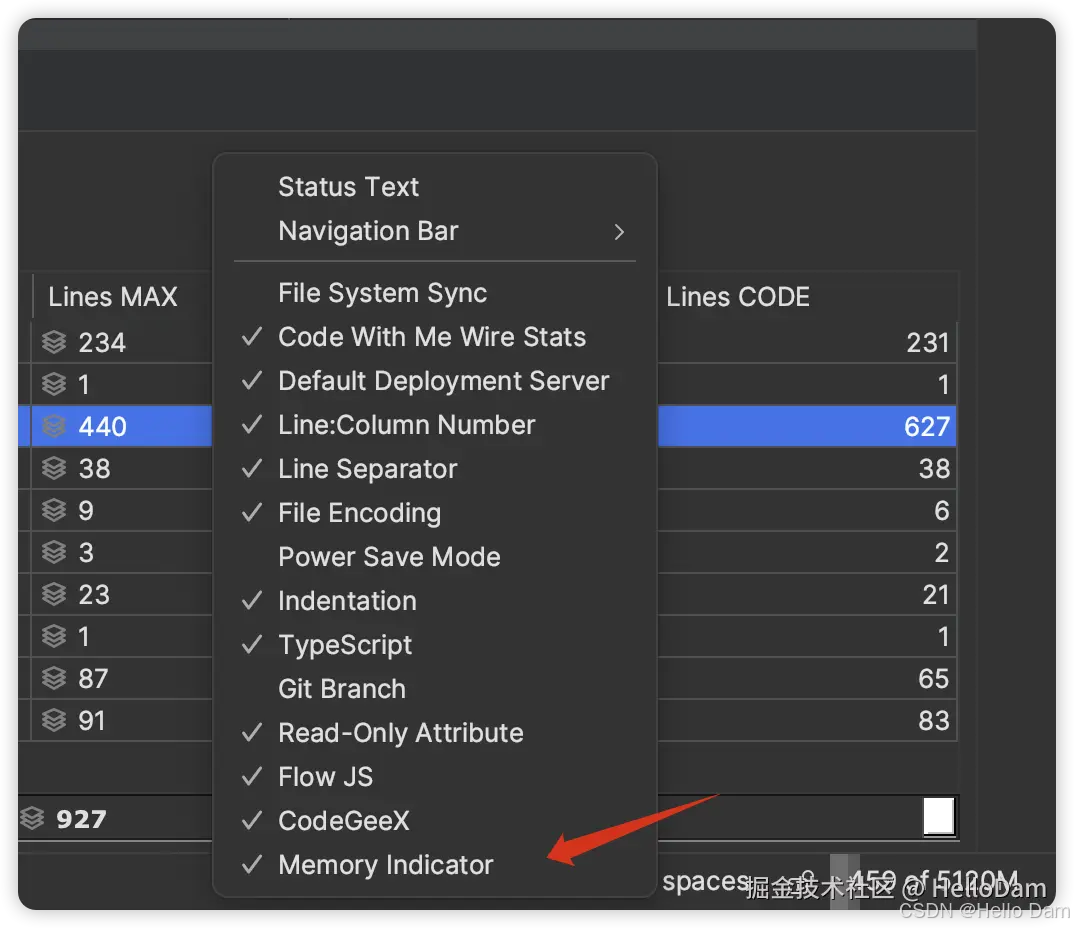Click the layers icon in the highlighted 440 row
This screenshot has width=1074, height=928.
pyautogui.click(x=54, y=427)
